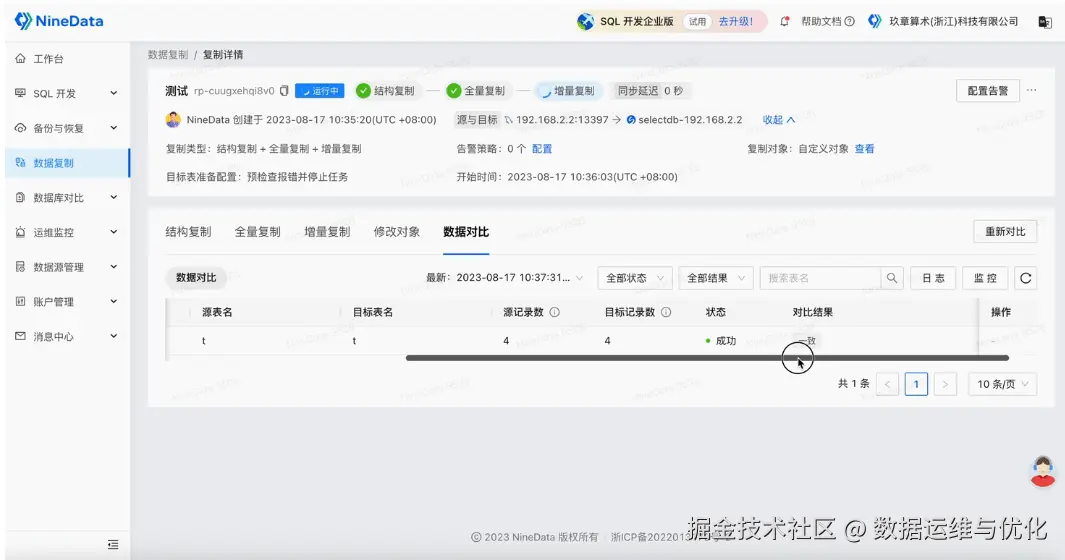Click the horizontal table scrollbar
The image size is (1065, 560).
pos(707,358)
